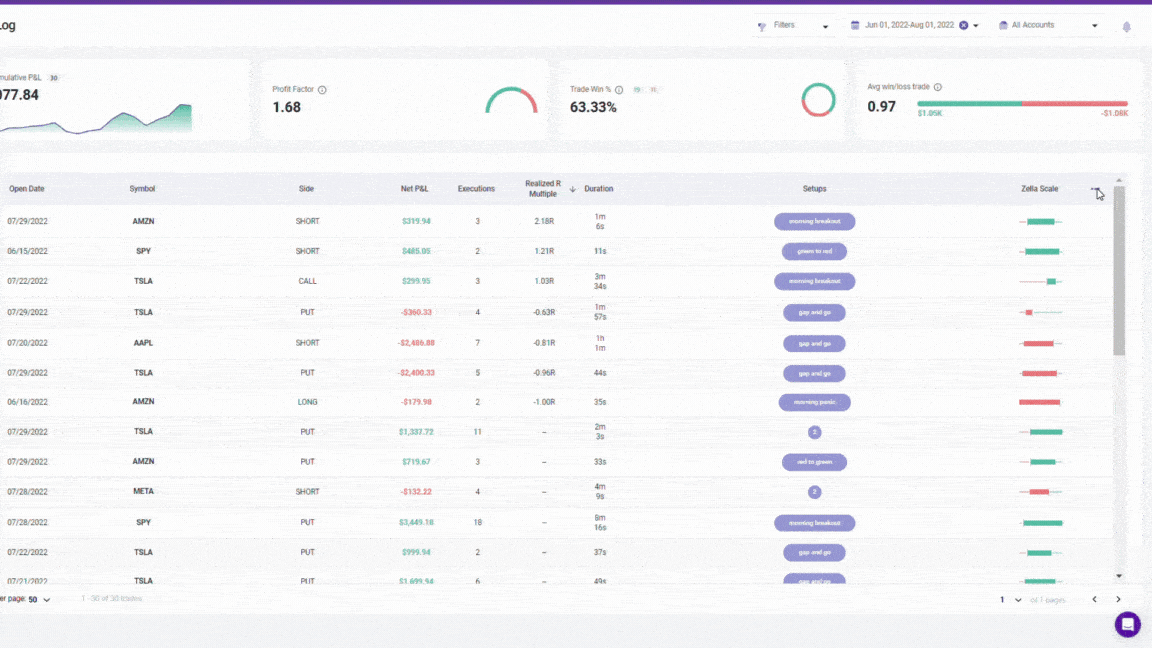The image size is (1152, 648).
Task: Change the rows per page dropdown
Action: point(40,599)
